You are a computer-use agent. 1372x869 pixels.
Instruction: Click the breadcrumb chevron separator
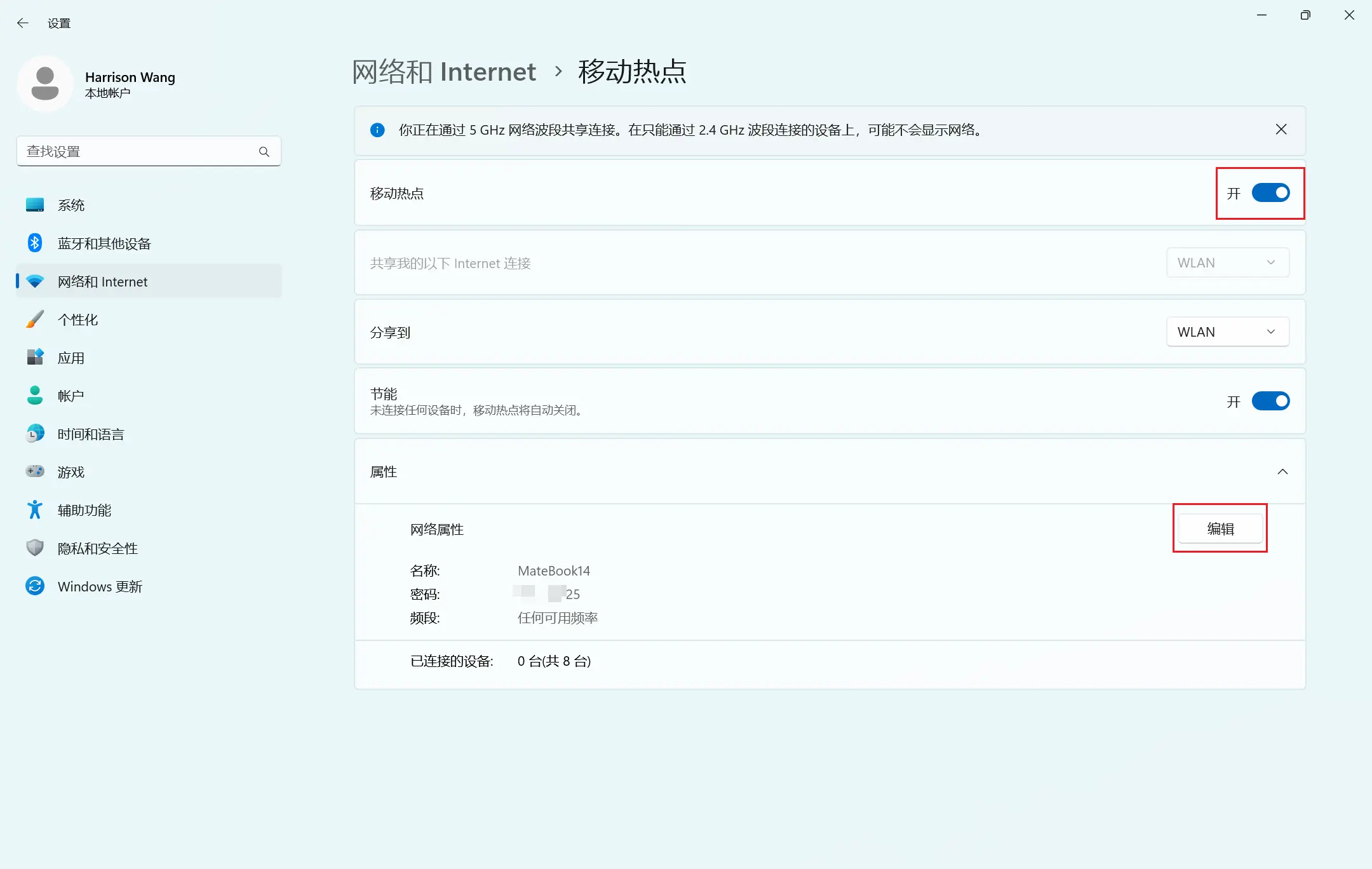pyautogui.click(x=558, y=71)
